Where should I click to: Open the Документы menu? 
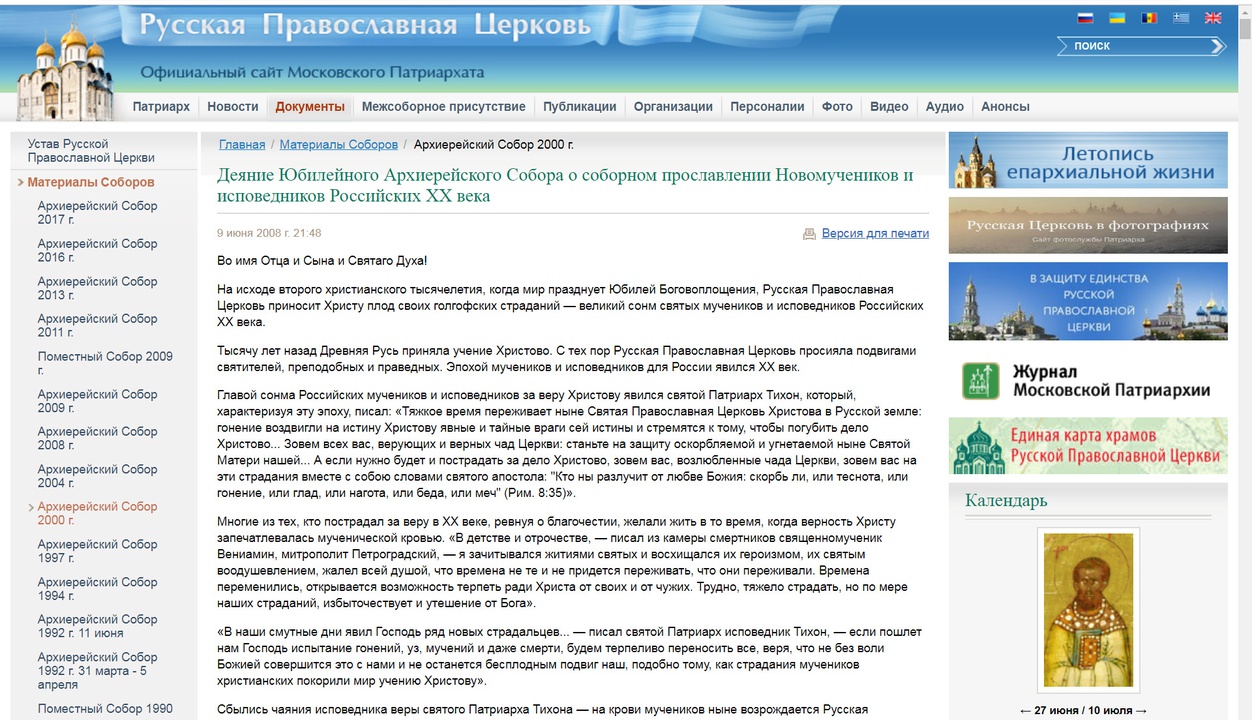310,107
